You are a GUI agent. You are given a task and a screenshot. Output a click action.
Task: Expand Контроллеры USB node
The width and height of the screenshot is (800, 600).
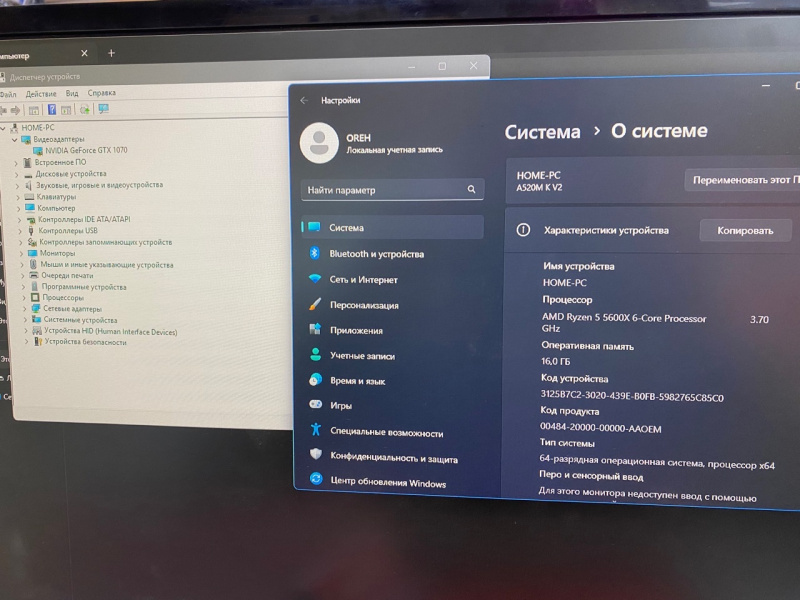coord(20,231)
